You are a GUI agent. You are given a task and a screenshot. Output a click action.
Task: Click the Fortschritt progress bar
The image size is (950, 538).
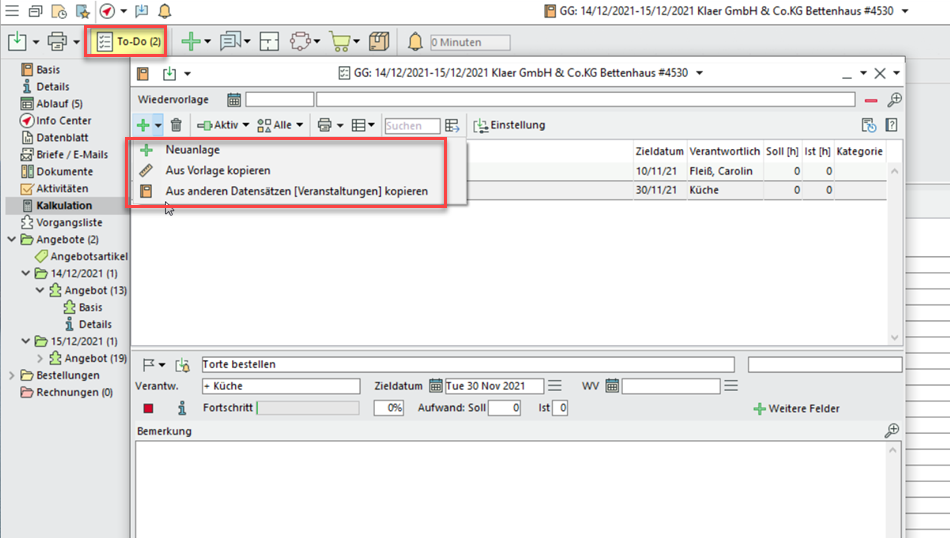[x=308, y=408]
